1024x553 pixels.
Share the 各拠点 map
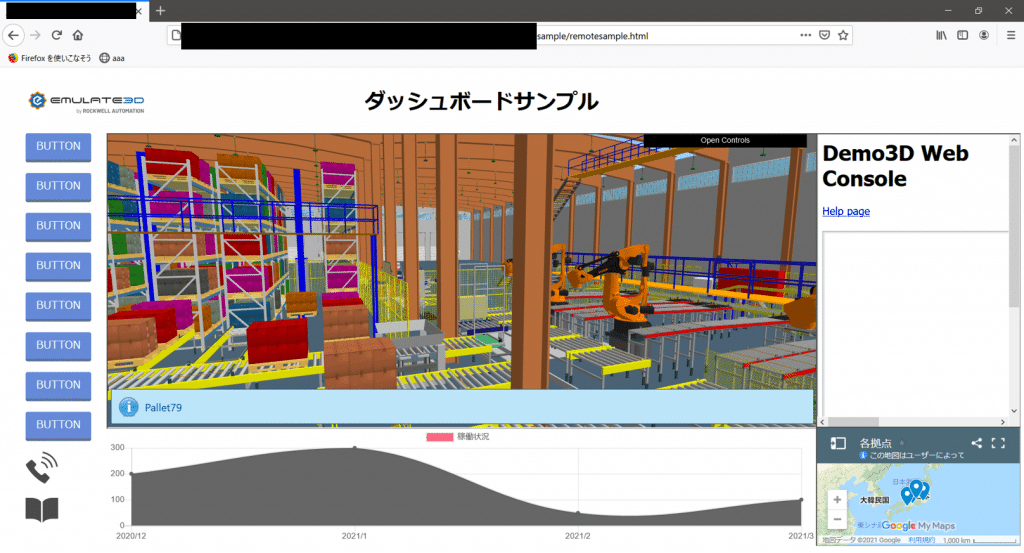point(976,443)
